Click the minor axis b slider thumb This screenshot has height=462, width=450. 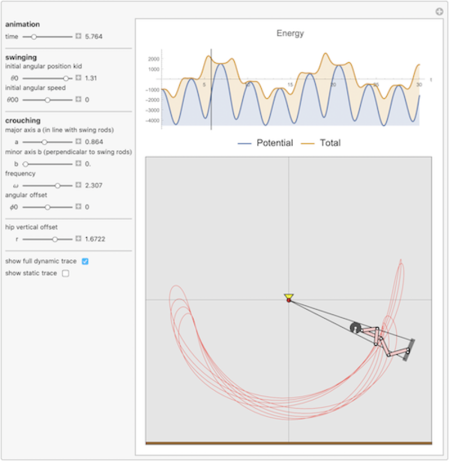point(26,164)
